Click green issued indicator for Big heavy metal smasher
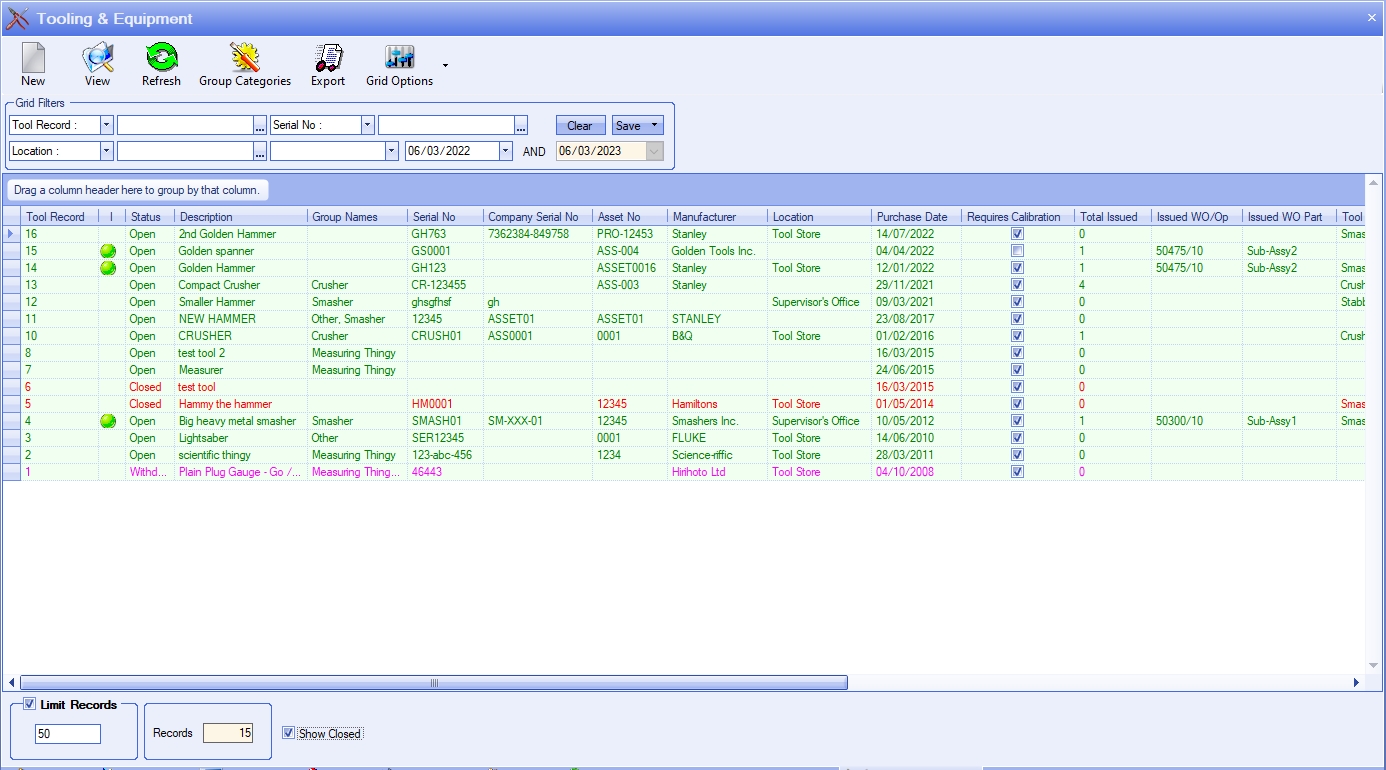The image size is (1386, 770). 108,421
